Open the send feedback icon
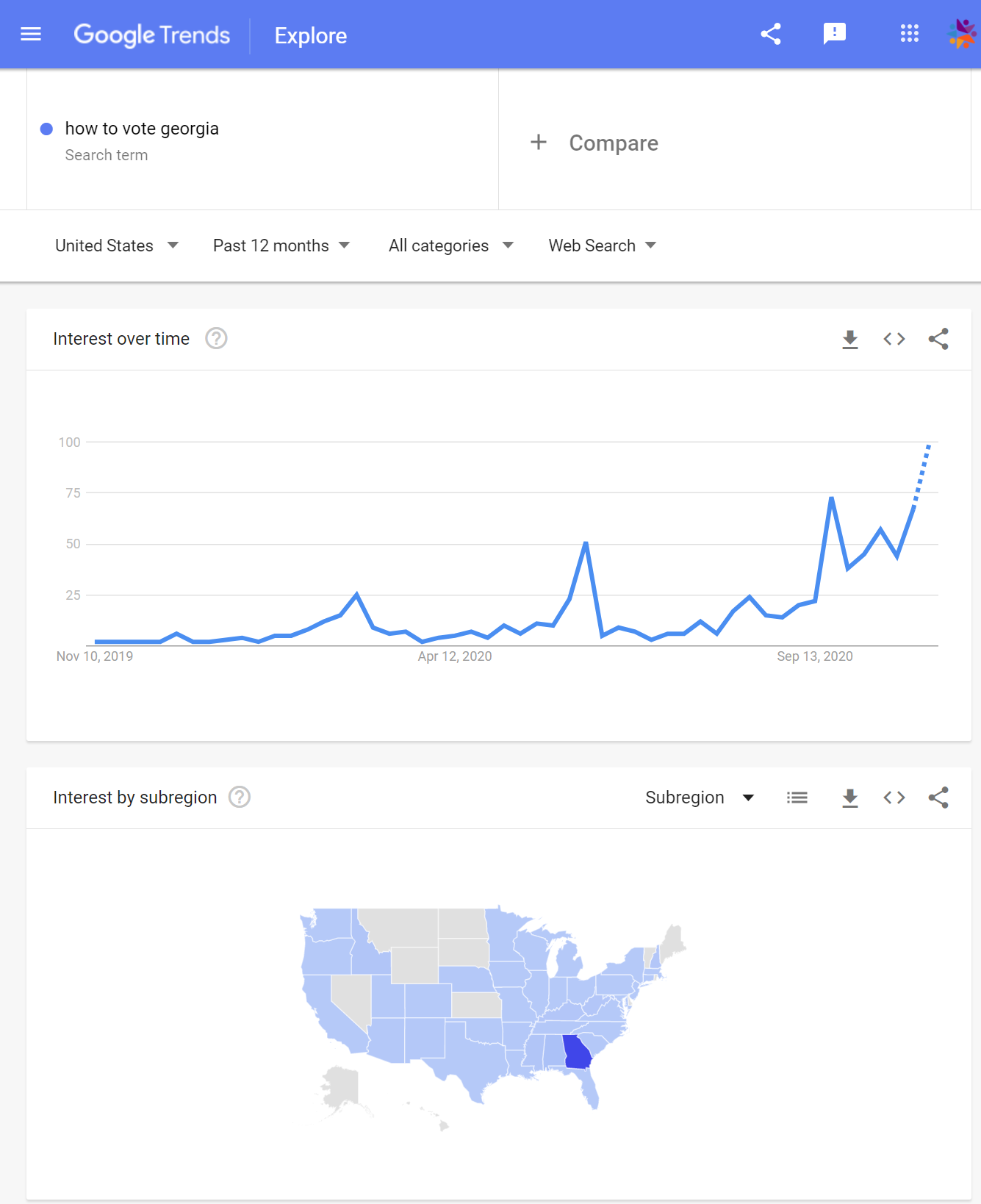 [835, 34]
